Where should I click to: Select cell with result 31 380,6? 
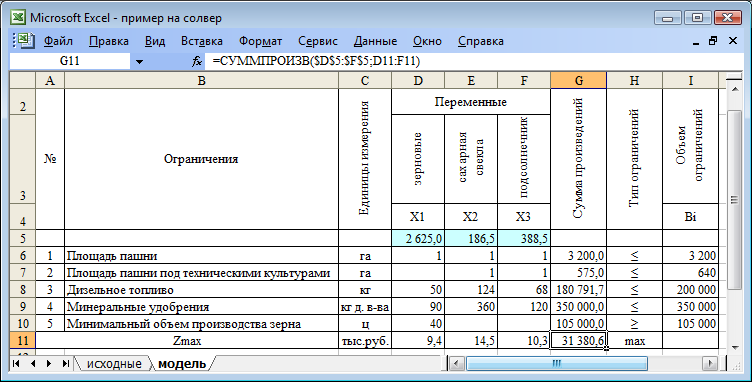[x=578, y=341]
